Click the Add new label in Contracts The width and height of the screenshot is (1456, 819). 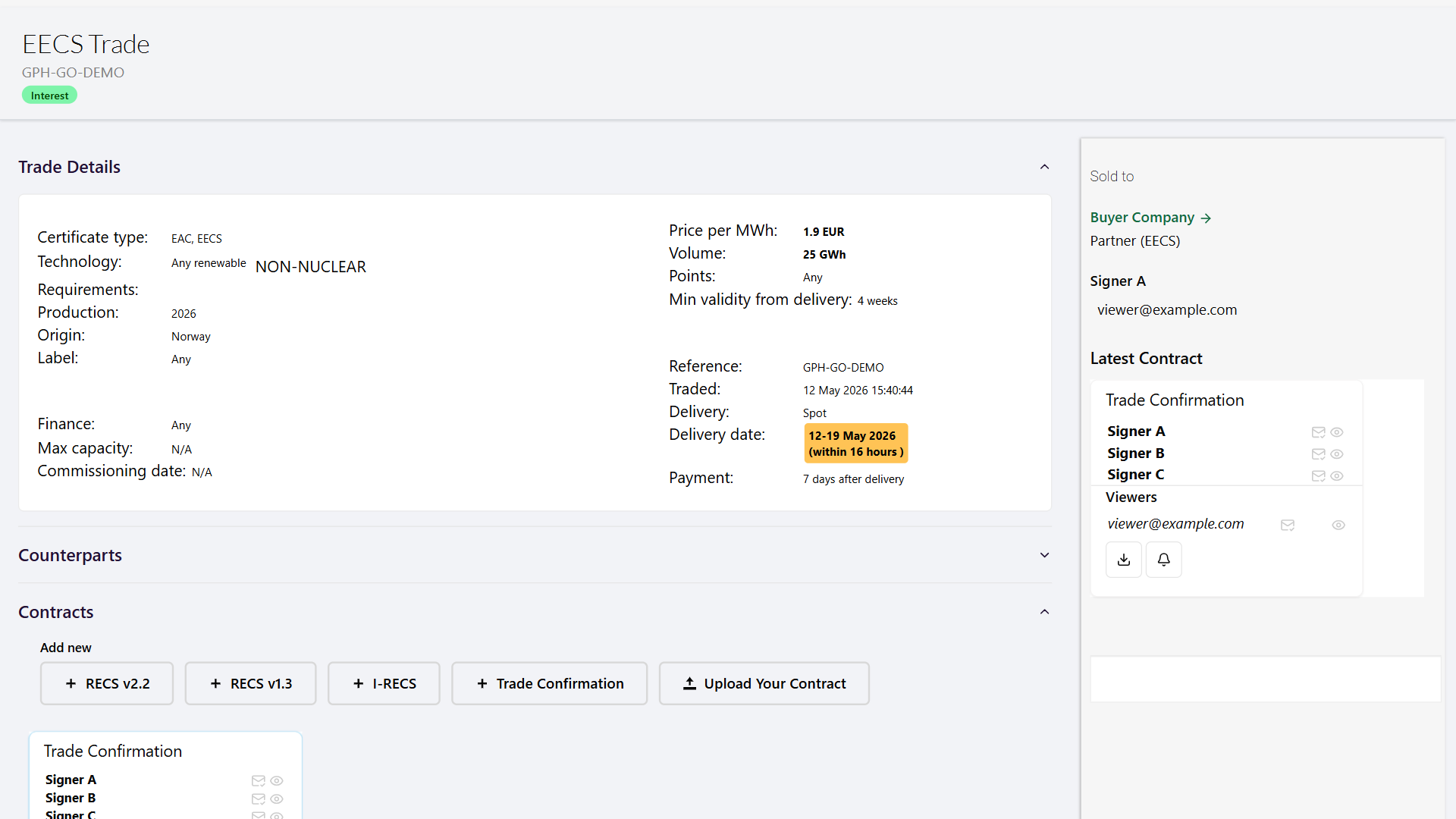click(65, 648)
